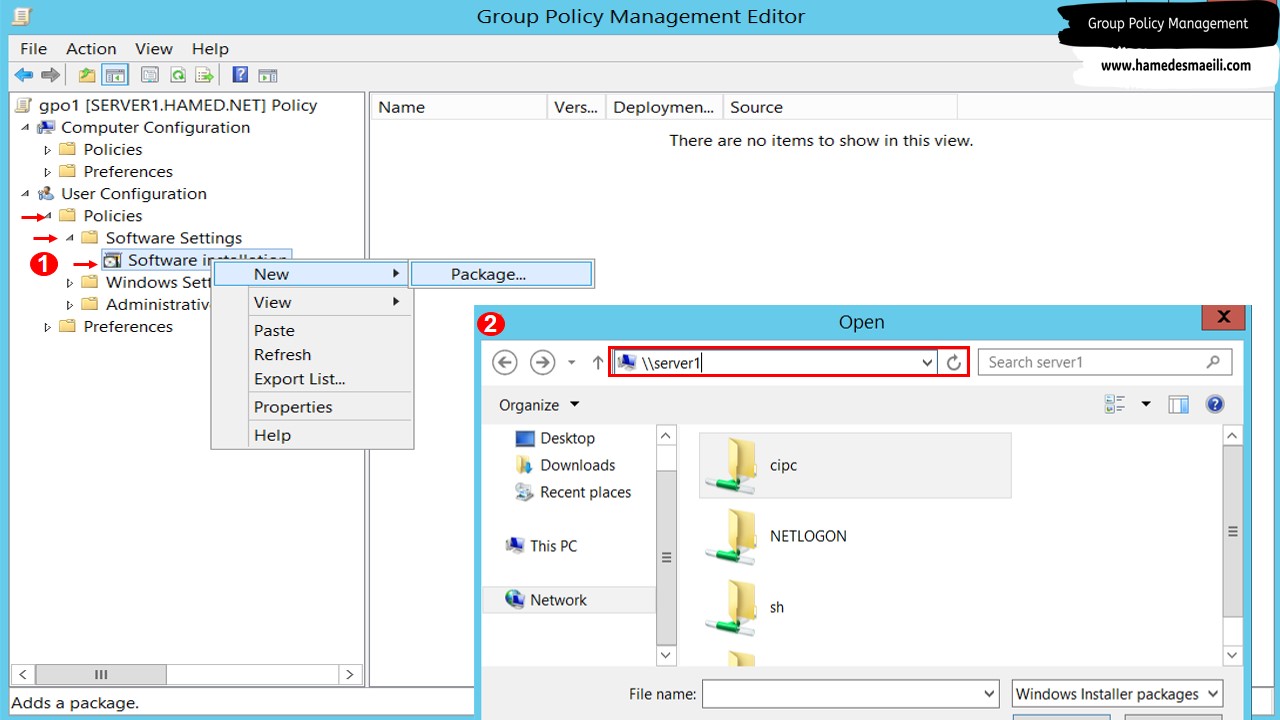Click This PC in Open dialog sidebar
1280x720 pixels.
click(x=553, y=546)
